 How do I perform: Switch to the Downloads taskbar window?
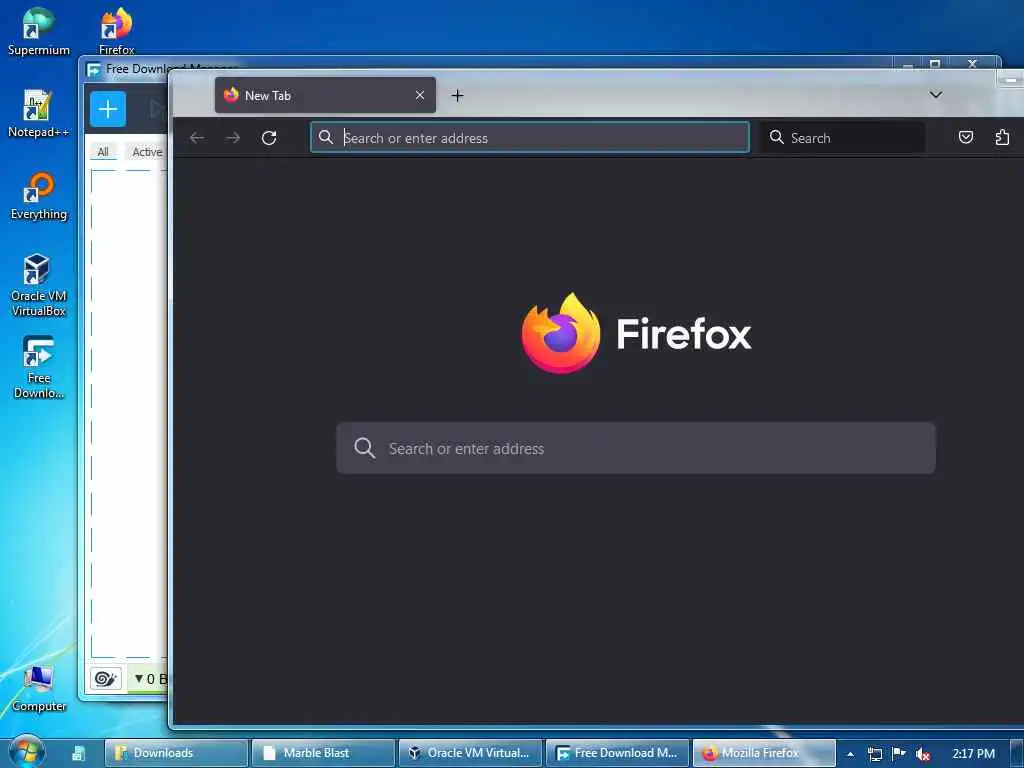[176, 753]
